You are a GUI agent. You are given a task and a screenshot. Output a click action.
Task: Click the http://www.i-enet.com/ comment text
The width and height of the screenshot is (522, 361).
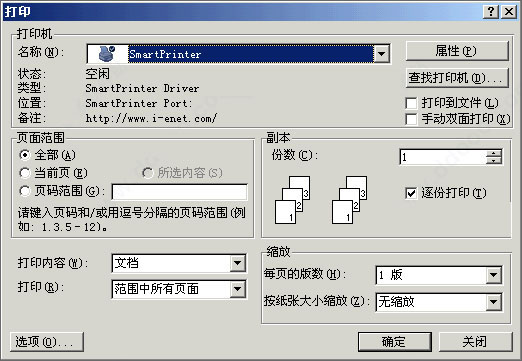tap(151, 118)
